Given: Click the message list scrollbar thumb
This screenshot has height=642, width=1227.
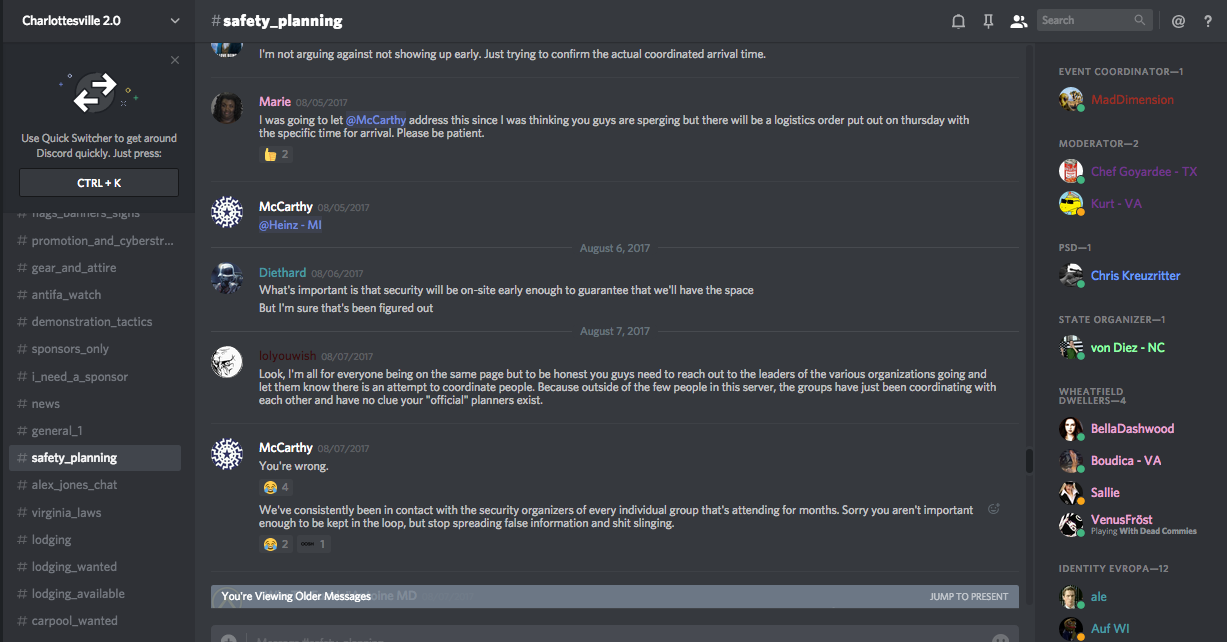Looking at the screenshot, I should coord(1029,461).
